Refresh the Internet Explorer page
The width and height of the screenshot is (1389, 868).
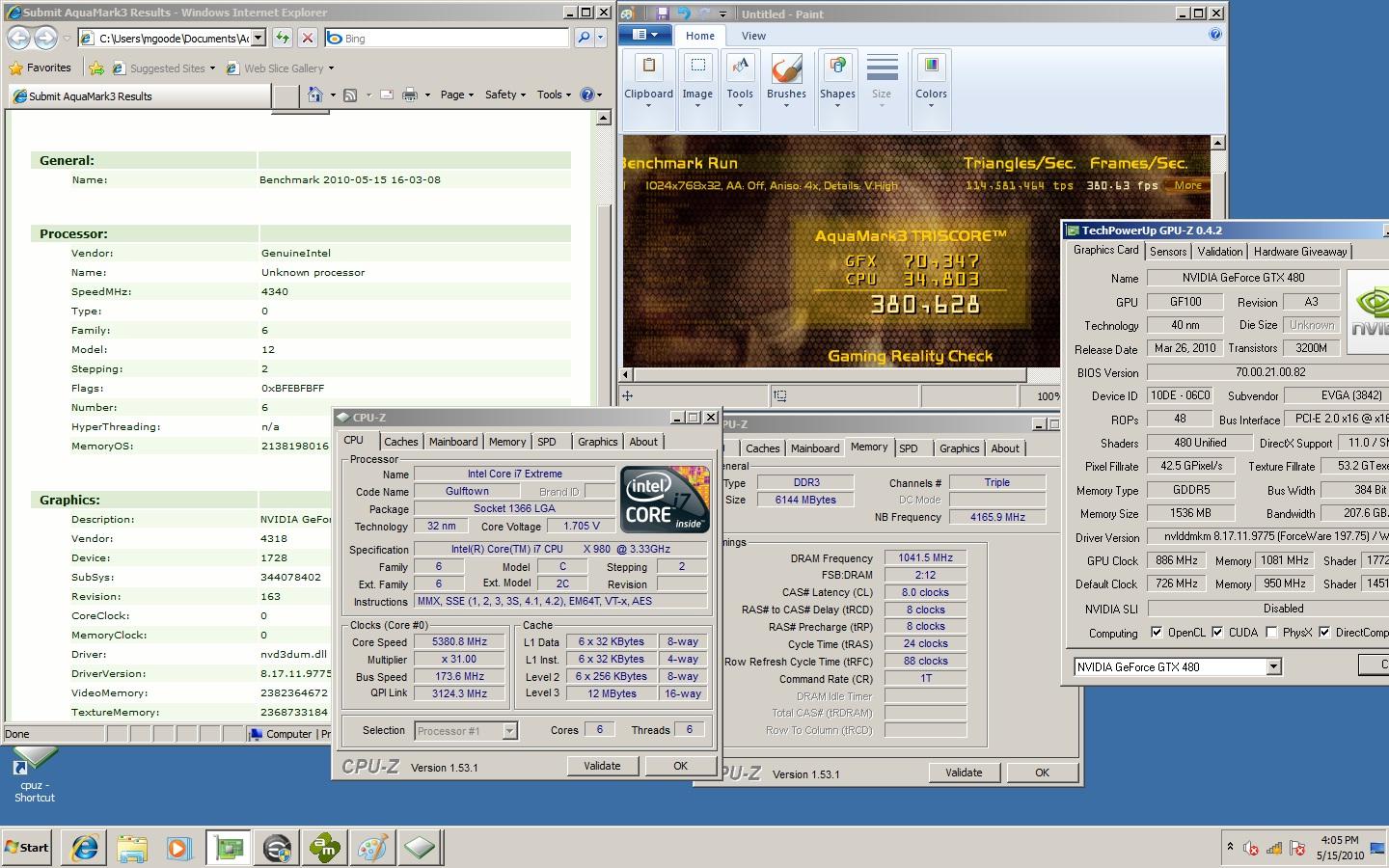(282, 38)
